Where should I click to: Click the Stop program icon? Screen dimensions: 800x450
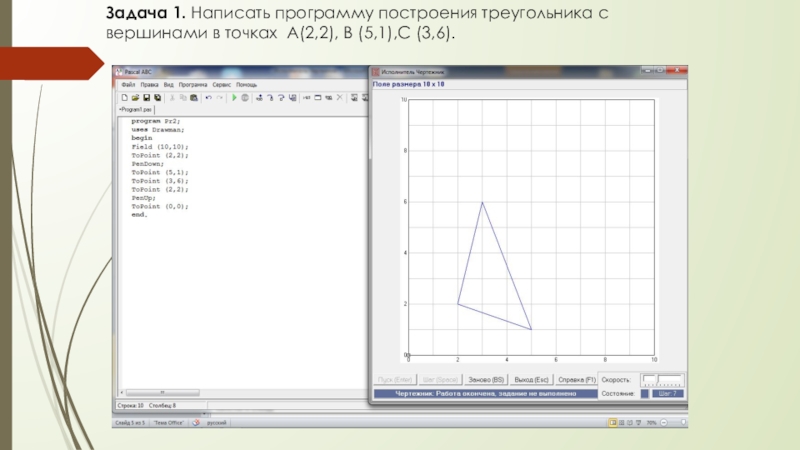point(245,97)
